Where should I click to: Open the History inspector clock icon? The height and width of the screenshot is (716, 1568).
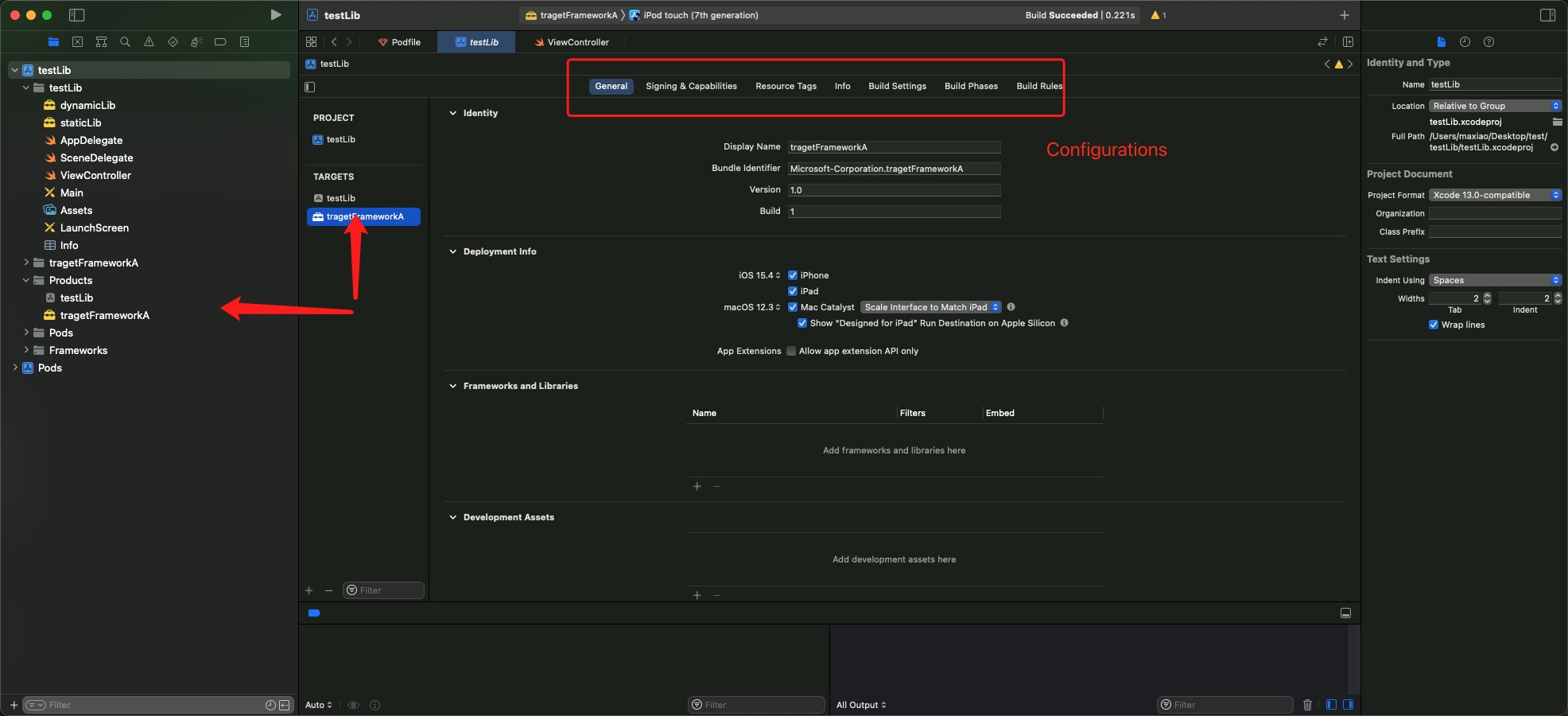(x=1465, y=42)
